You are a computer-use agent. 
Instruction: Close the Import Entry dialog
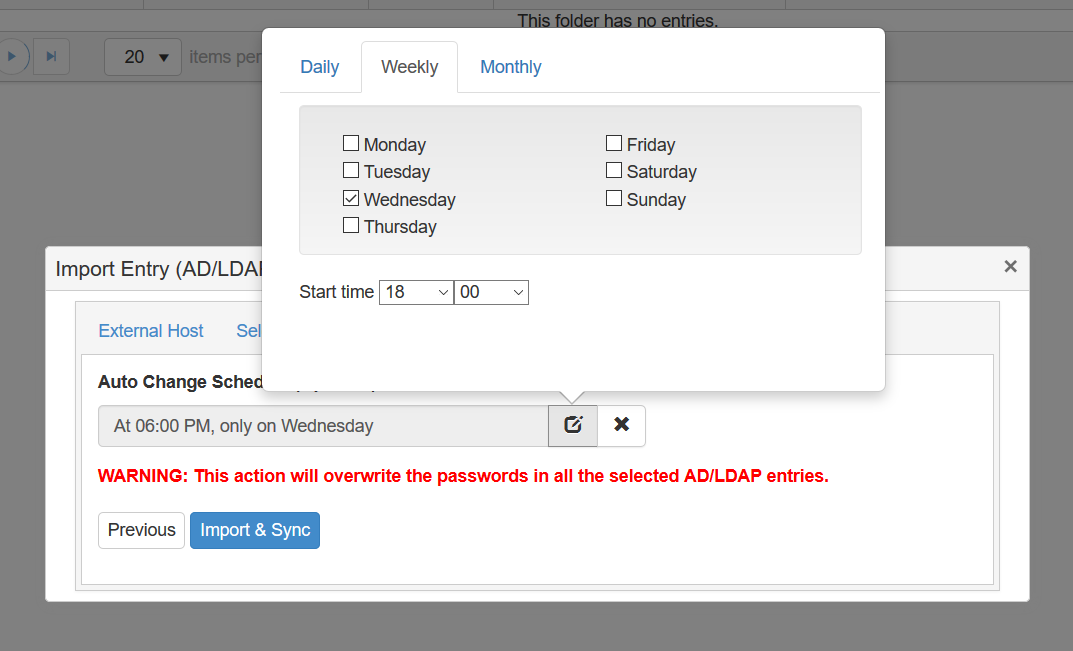(1010, 266)
